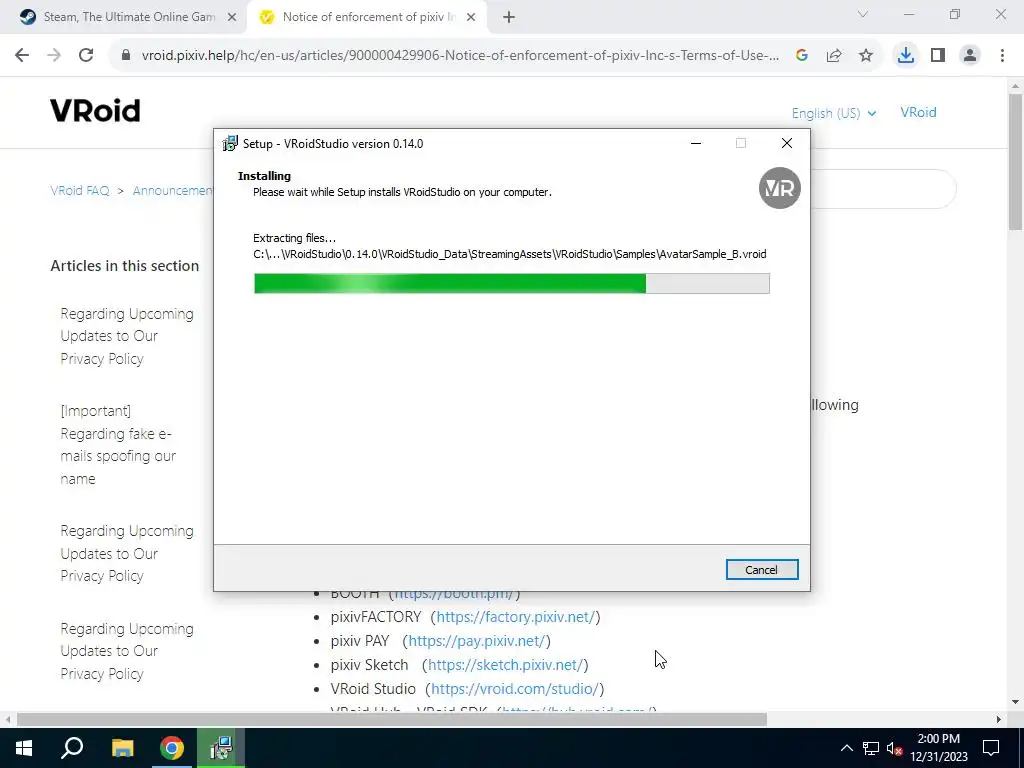Go to VRoid FAQ breadcrumb

[80, 191]
